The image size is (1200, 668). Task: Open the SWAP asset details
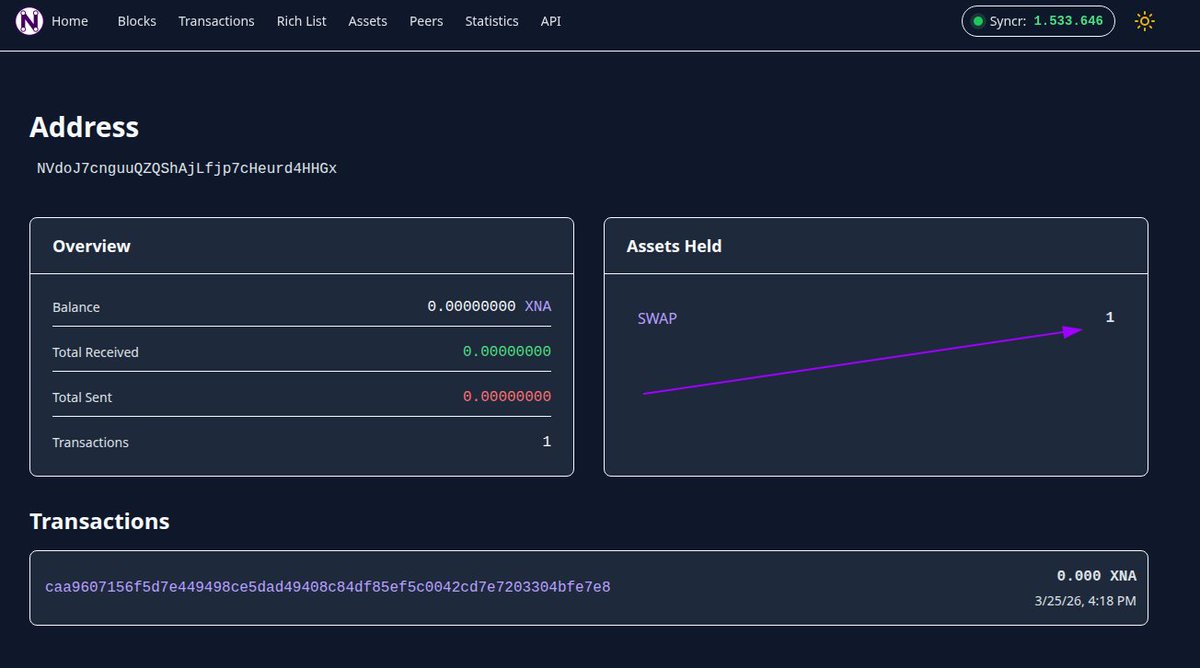pos(658,318)
